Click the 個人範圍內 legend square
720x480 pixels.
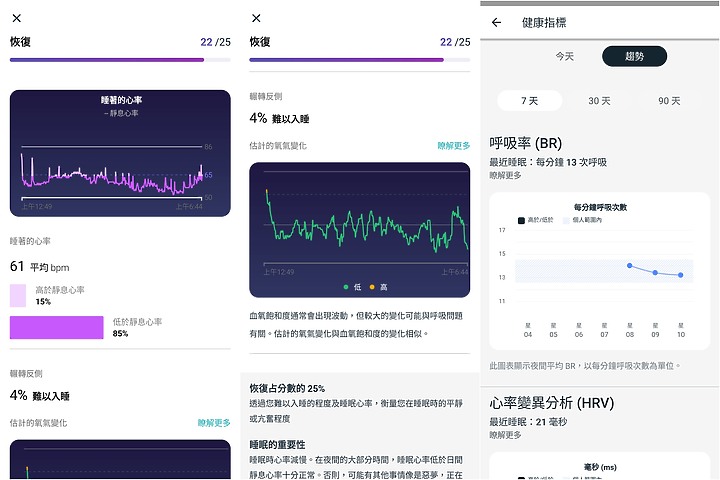[566, 220]
